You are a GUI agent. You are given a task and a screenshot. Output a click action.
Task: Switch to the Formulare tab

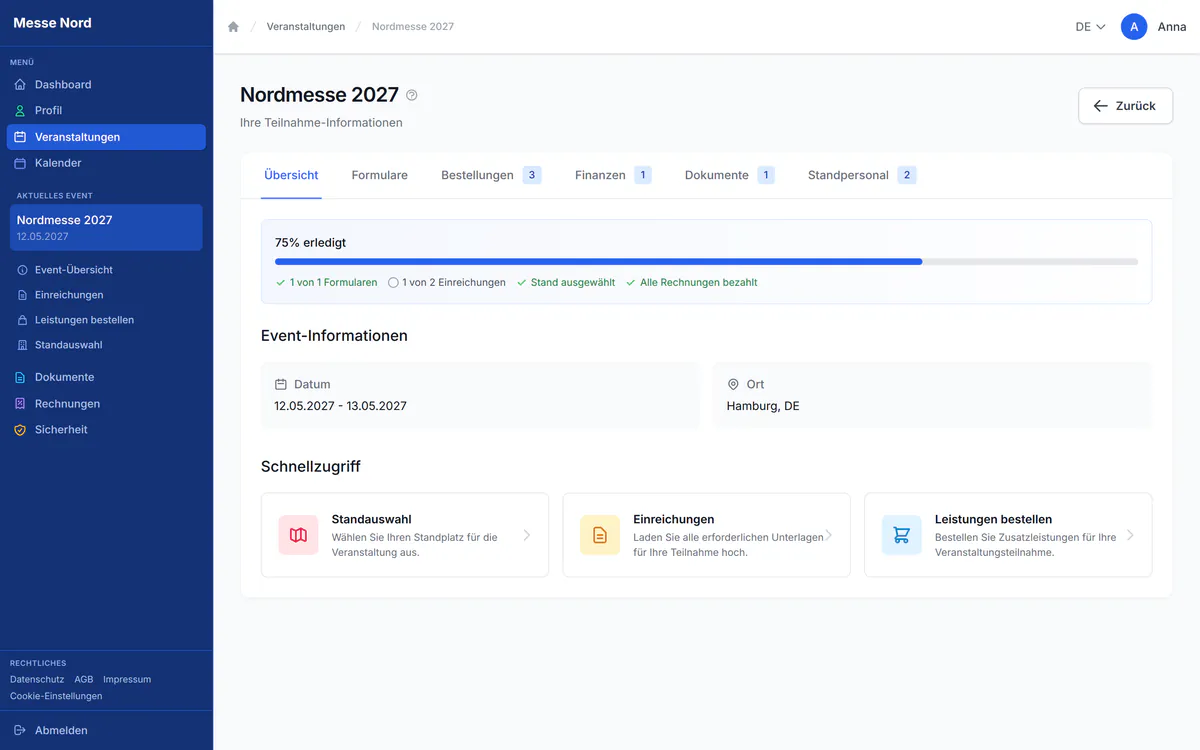pyautogui.click(x=380, y=175)
